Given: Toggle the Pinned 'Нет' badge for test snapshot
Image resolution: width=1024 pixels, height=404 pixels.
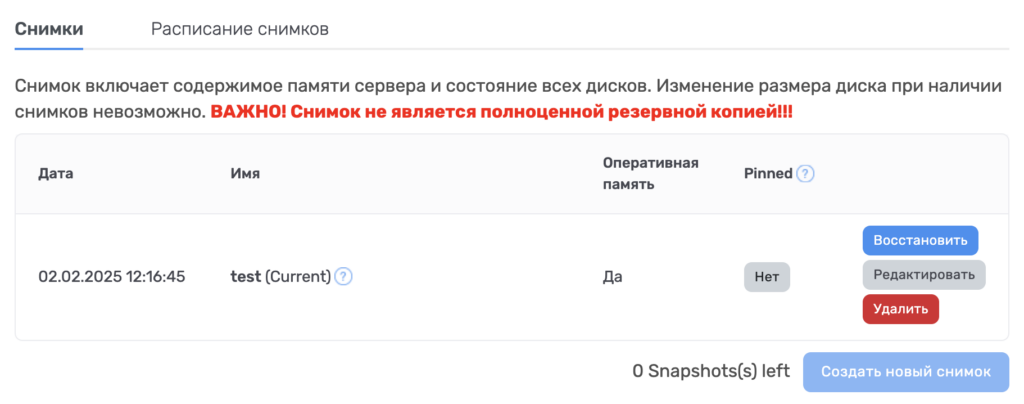Looking at the screenshot, I should coord(767,277).
